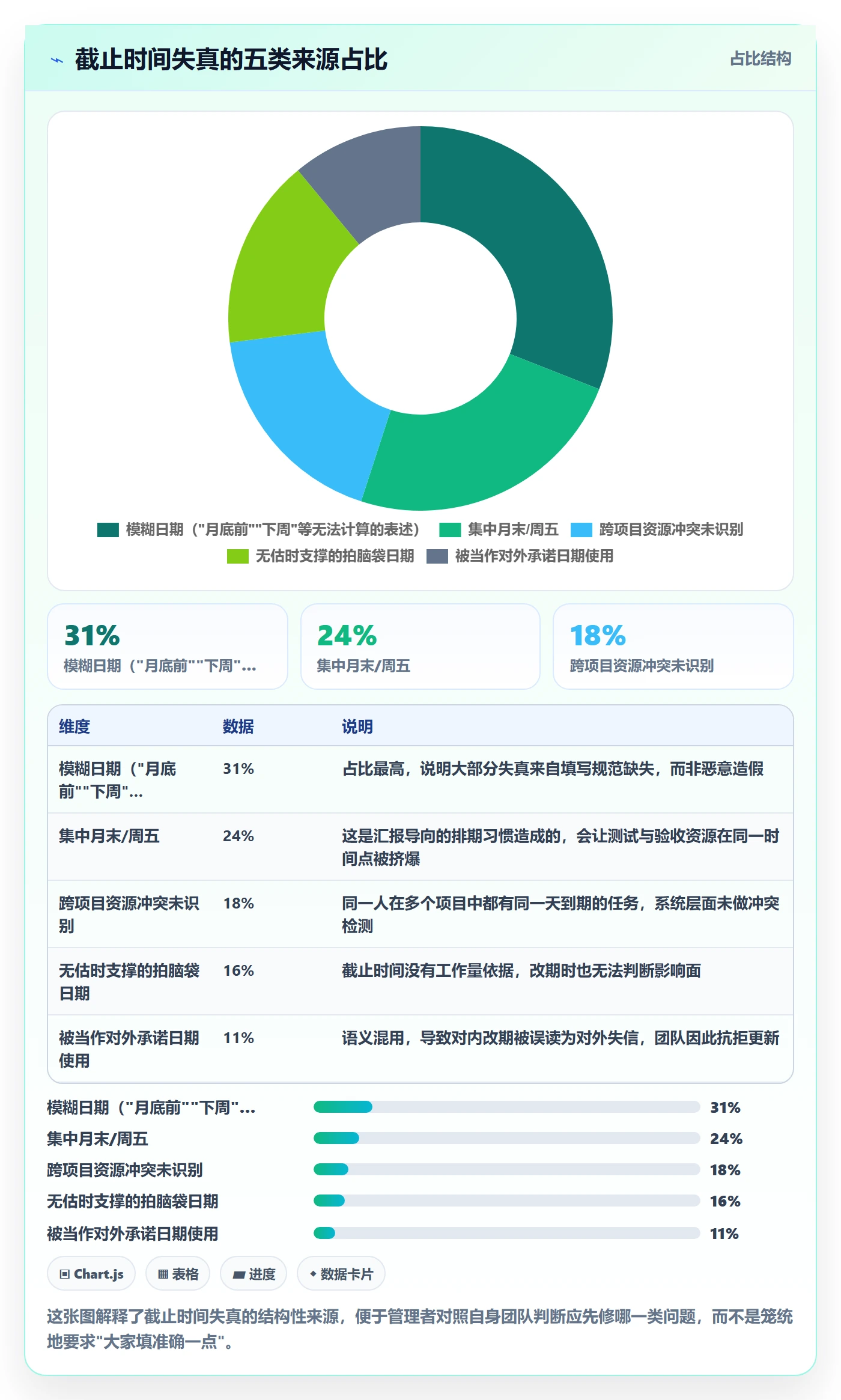Click the 集中月末/周五 progress bar
Viewport: 841px width, 1400px height.
506,1138
